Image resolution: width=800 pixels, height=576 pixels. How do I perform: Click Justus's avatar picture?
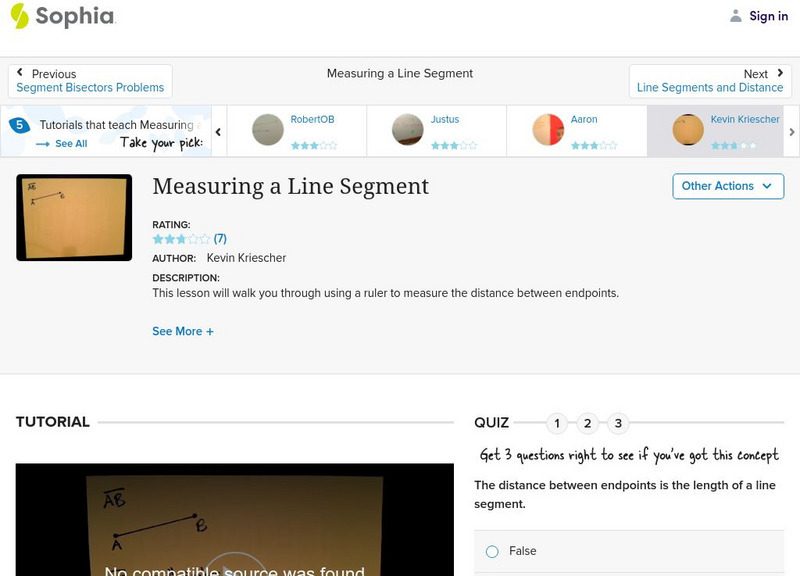click(x=408, y=130)
